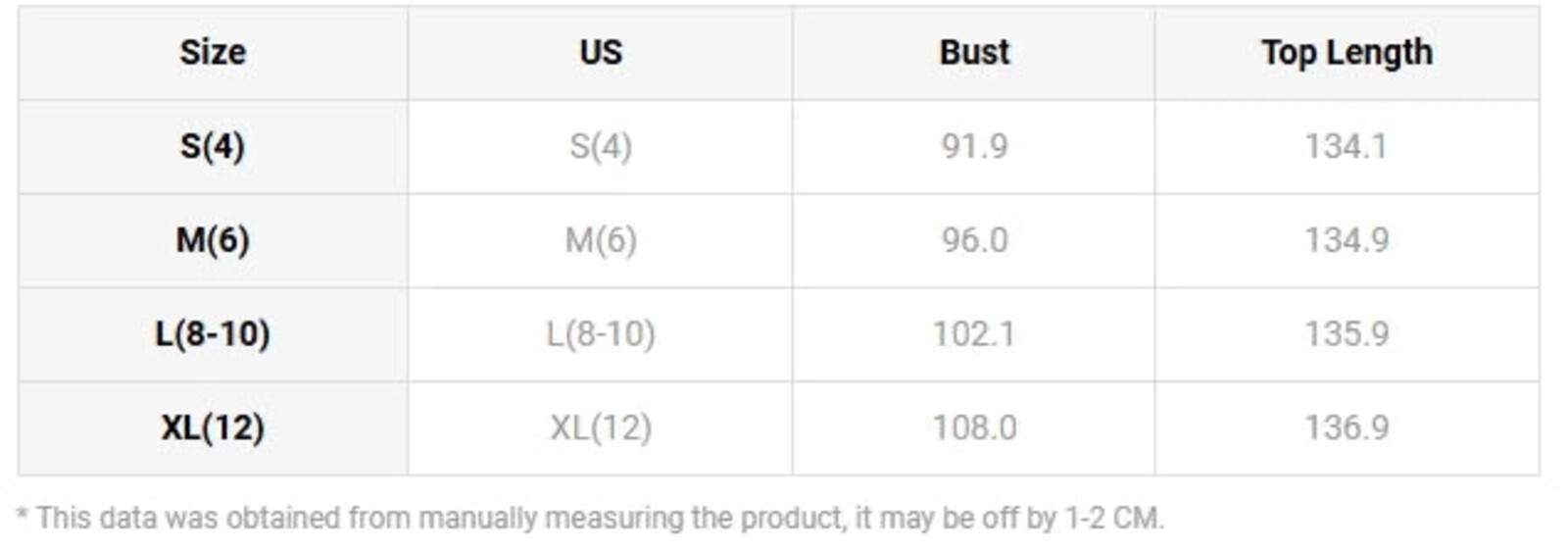Click the manual measurement disclaimer note

point(591,518)
